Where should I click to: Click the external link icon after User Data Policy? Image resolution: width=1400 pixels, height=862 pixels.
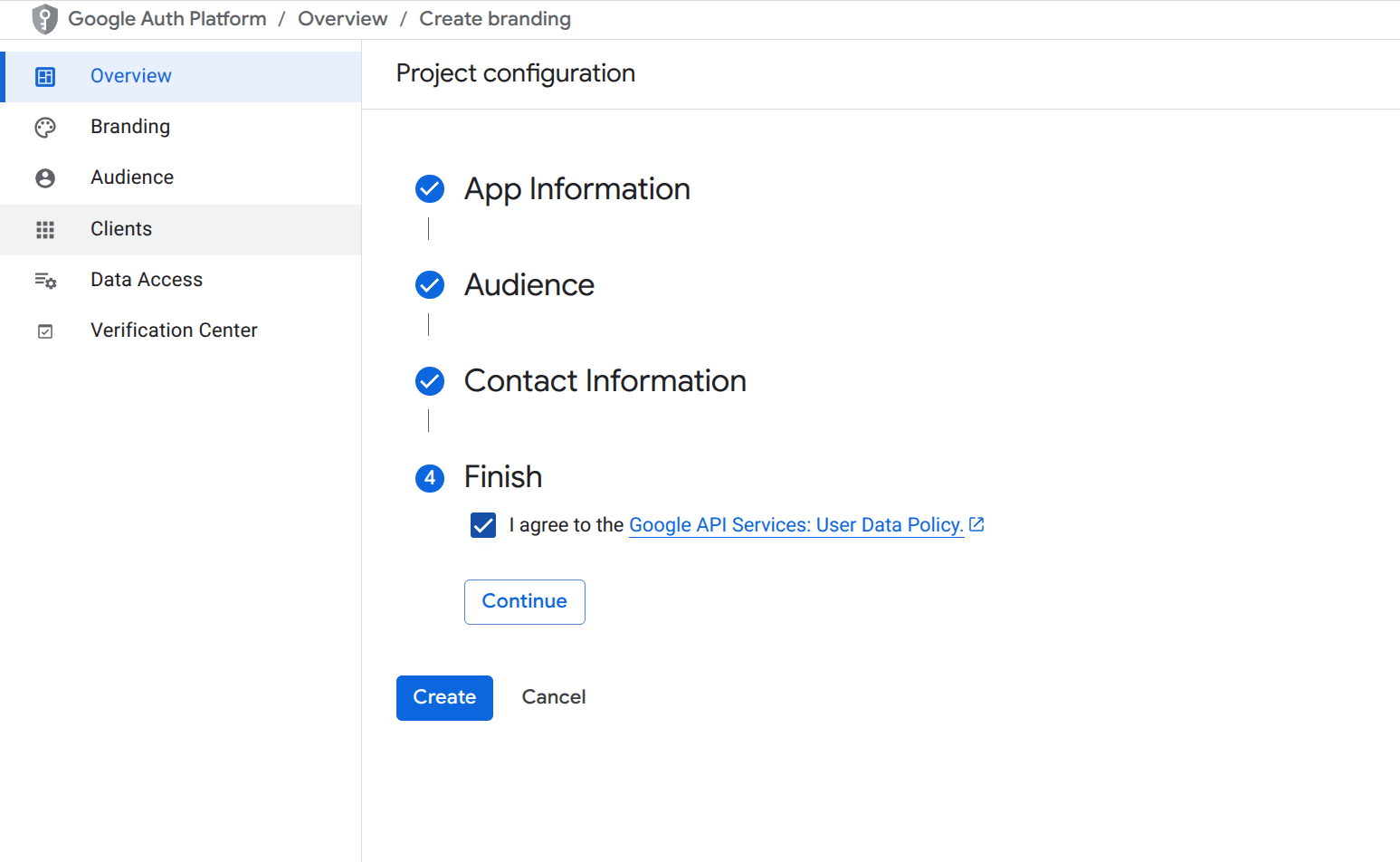click(x=976, y=524)
